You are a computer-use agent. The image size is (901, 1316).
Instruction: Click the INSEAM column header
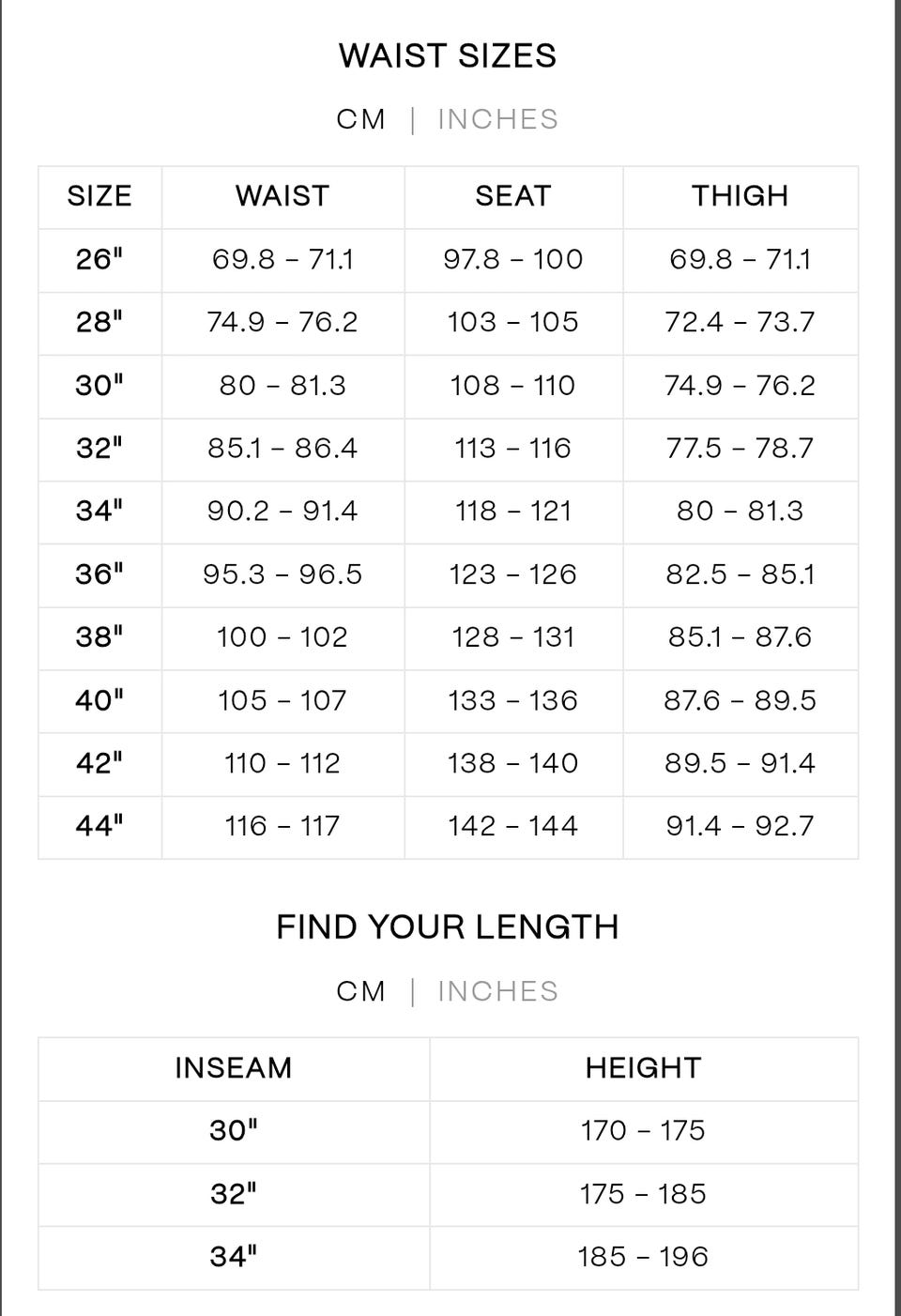(234, 1068)
